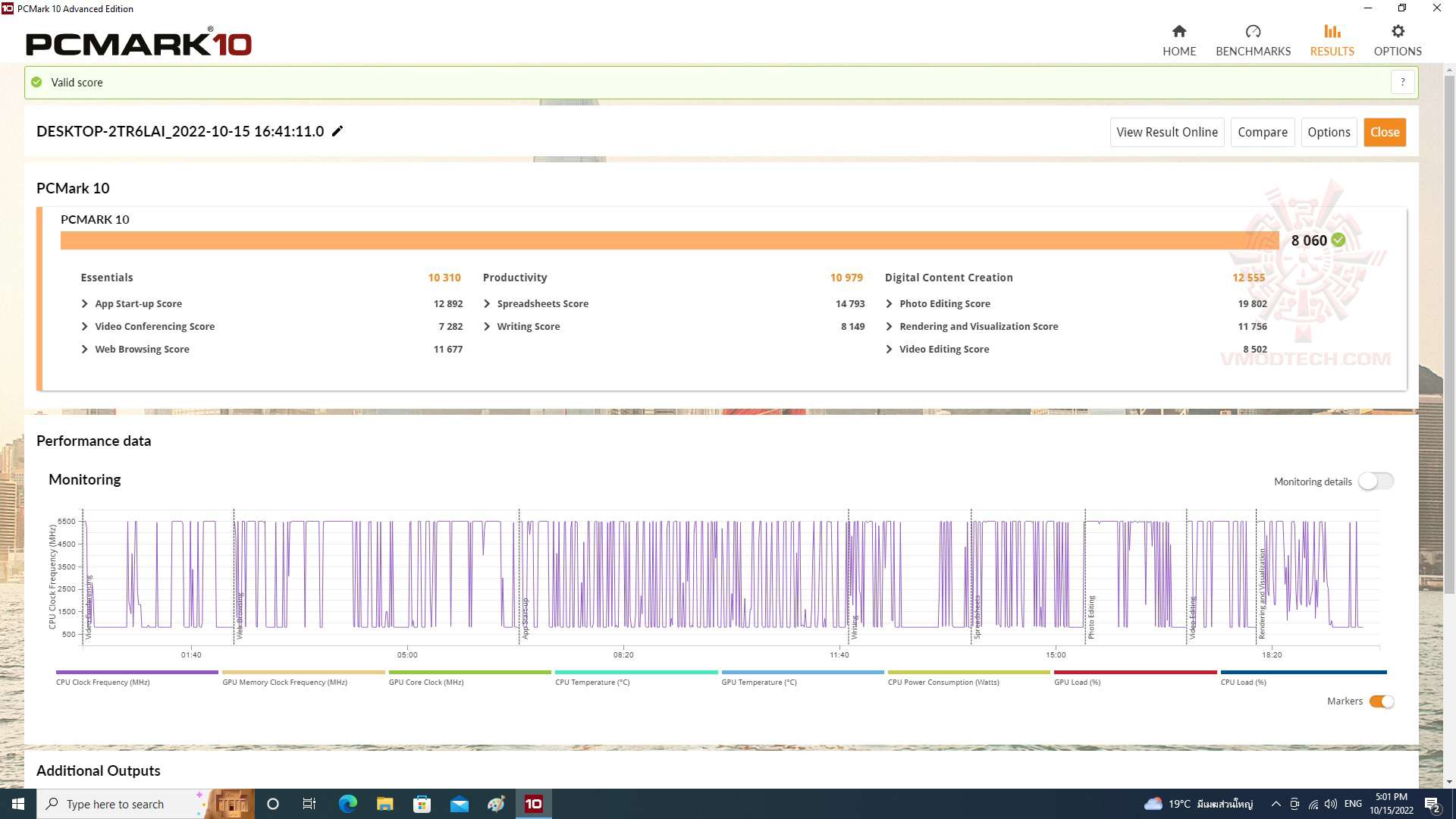Click the PCMark 10 taskbar icon
Screen dimensions: 1456x819
pyautogui.click(x=534, y=804)
